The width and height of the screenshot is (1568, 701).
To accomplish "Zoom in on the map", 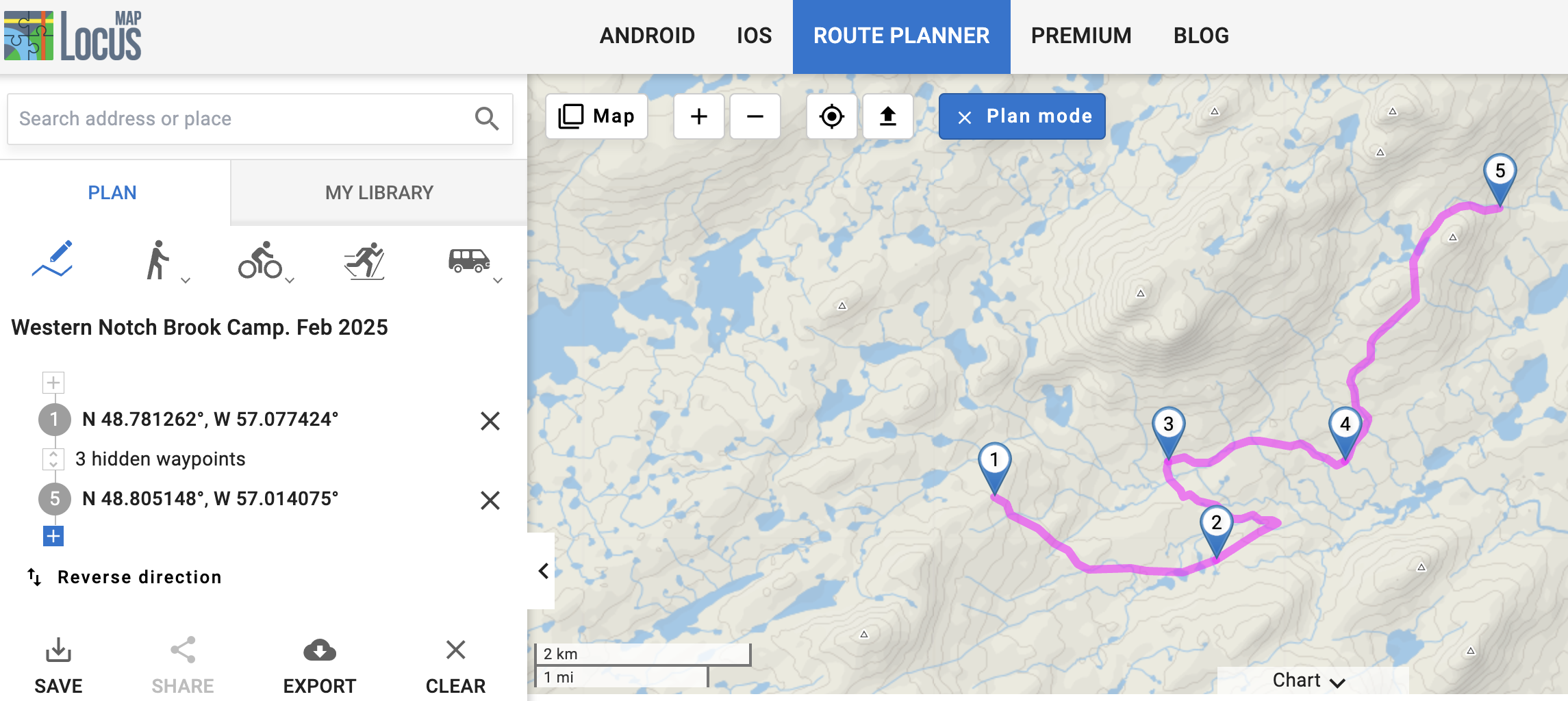I will (698, 116).
